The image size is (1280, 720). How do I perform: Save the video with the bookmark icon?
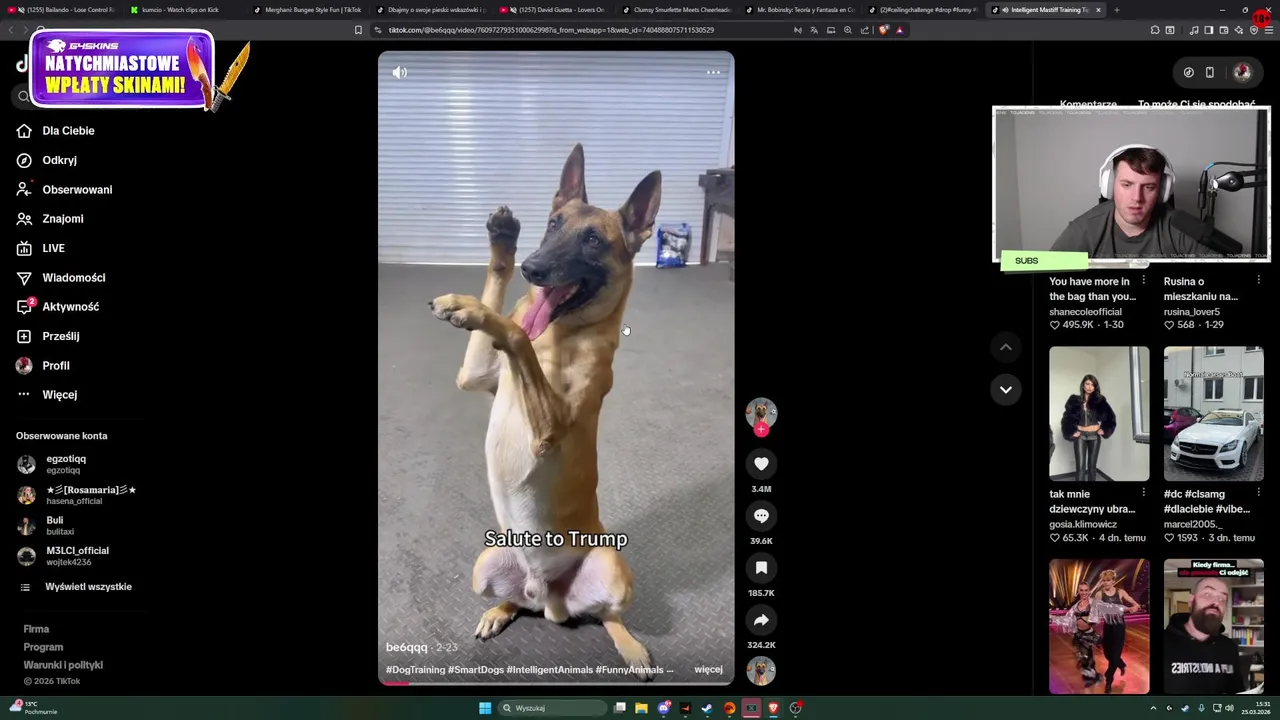pos(761,568)
